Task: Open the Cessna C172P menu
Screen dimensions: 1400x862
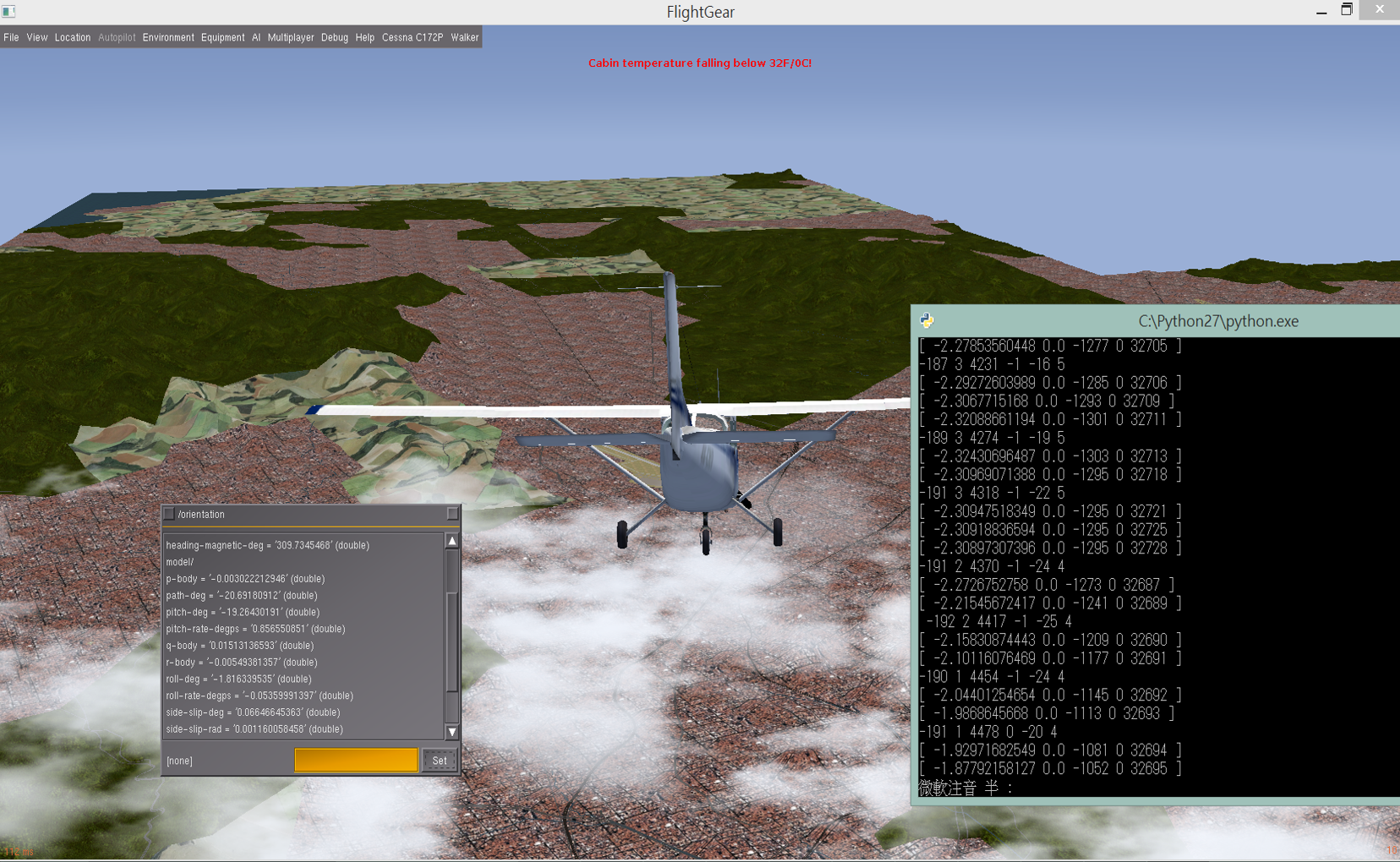Action: click(x=413, y=37)
